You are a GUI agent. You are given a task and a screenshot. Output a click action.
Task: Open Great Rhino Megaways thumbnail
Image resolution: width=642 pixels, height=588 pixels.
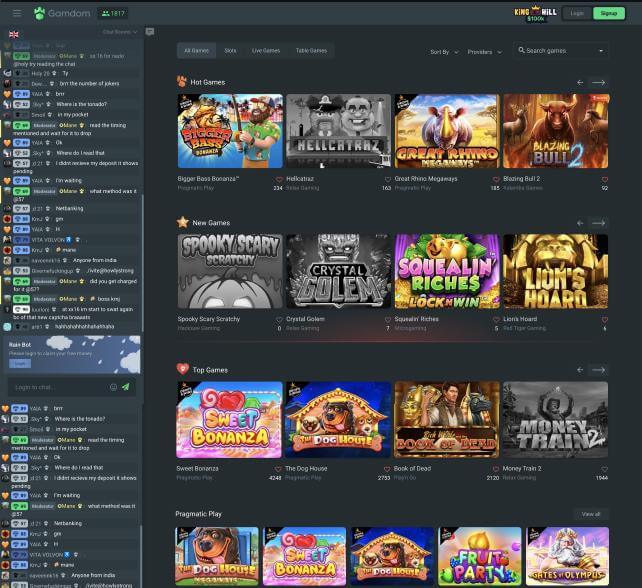[x=447, y=131]
